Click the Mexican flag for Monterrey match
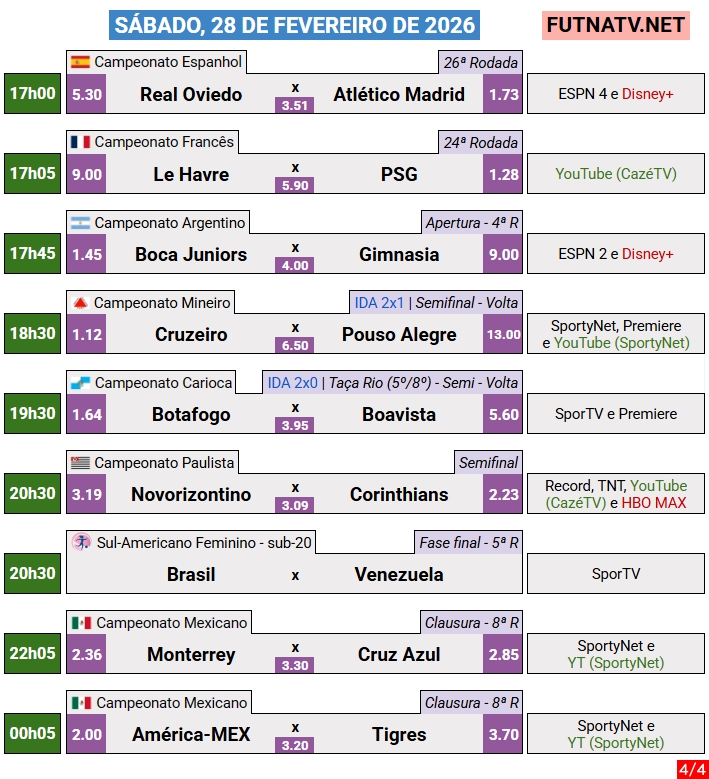 tap(82, 622)
